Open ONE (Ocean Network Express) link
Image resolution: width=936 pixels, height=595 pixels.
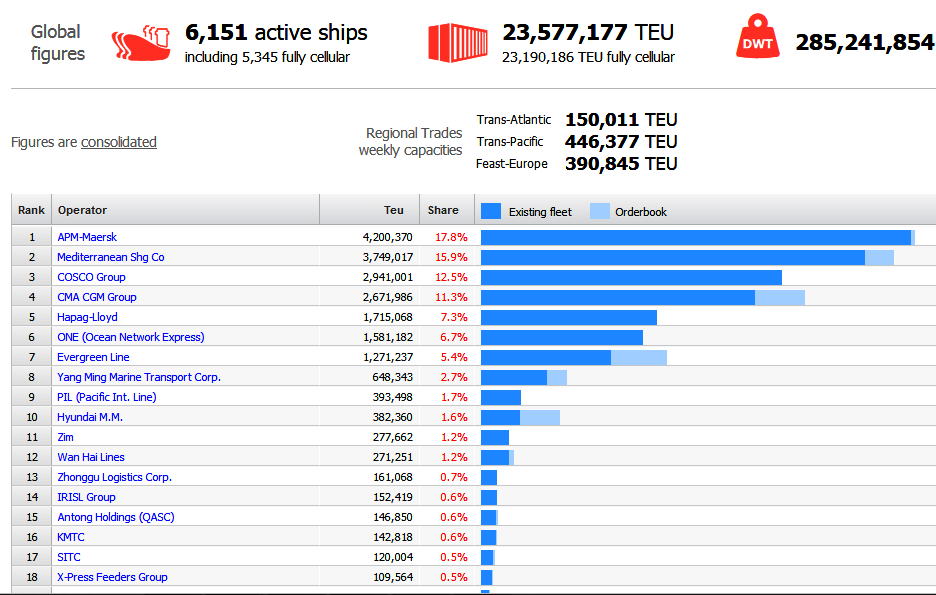130,337
